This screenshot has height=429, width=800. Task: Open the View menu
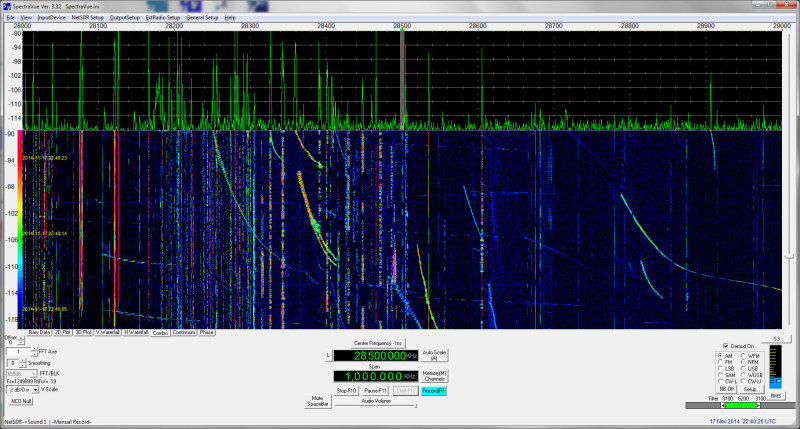[x=26, y=17]
